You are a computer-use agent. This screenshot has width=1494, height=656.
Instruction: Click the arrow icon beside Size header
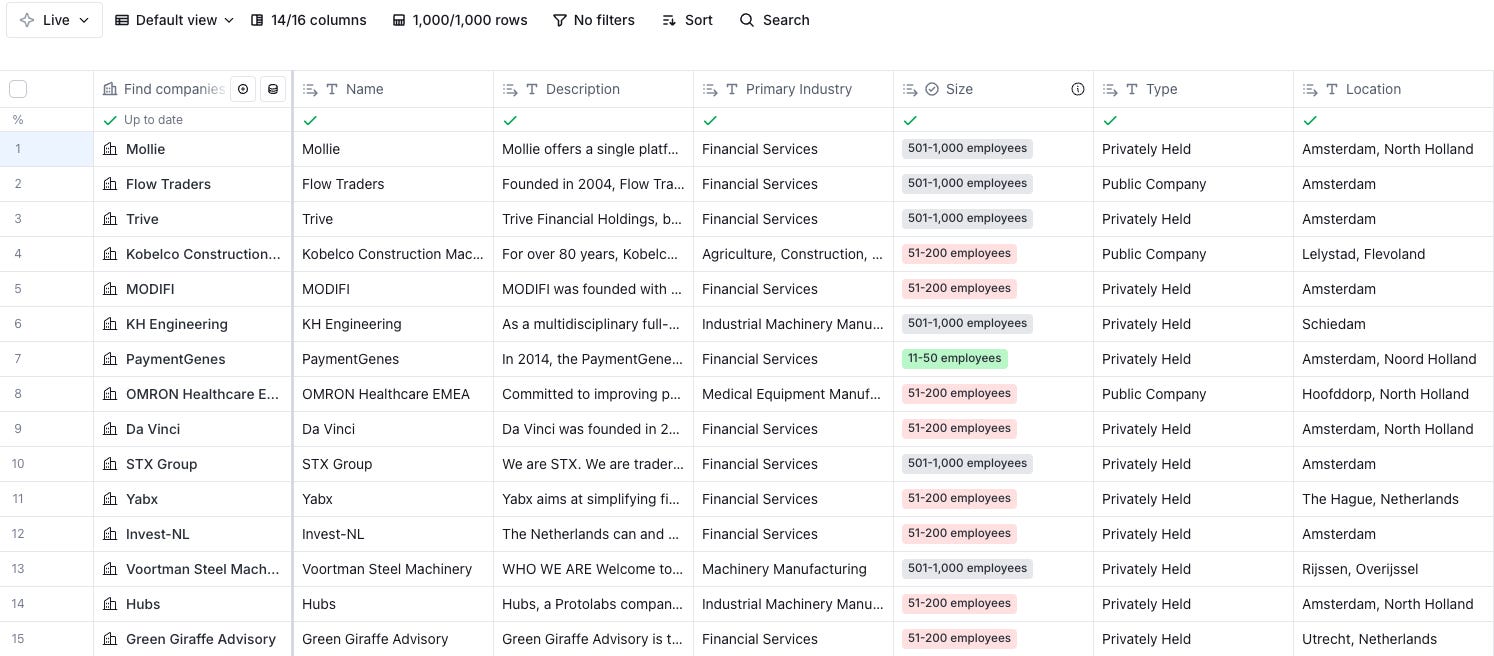pyautogui.click(x=910, y=89)
